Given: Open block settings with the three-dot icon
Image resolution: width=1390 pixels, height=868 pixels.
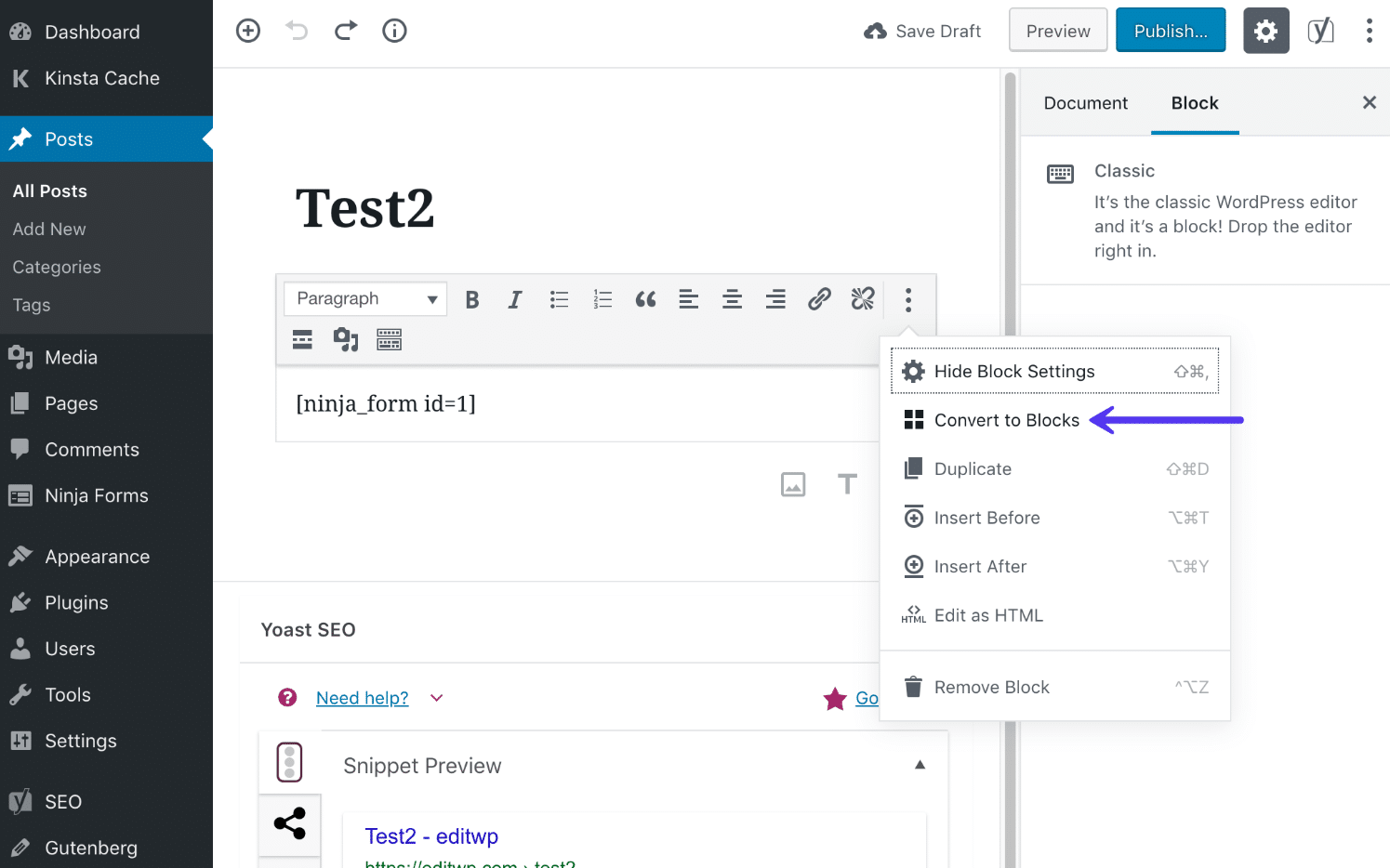Looking at the screenshot, I should [x=907, y=299].
